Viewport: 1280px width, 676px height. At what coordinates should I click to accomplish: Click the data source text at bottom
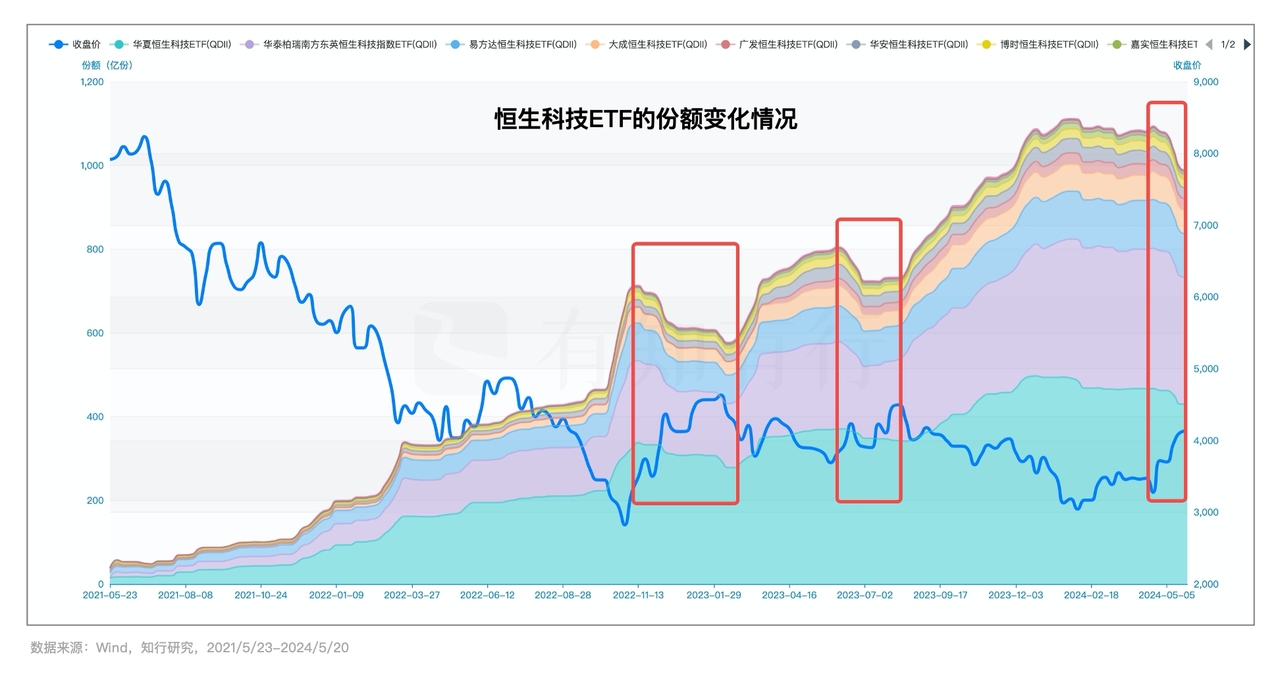190,648
